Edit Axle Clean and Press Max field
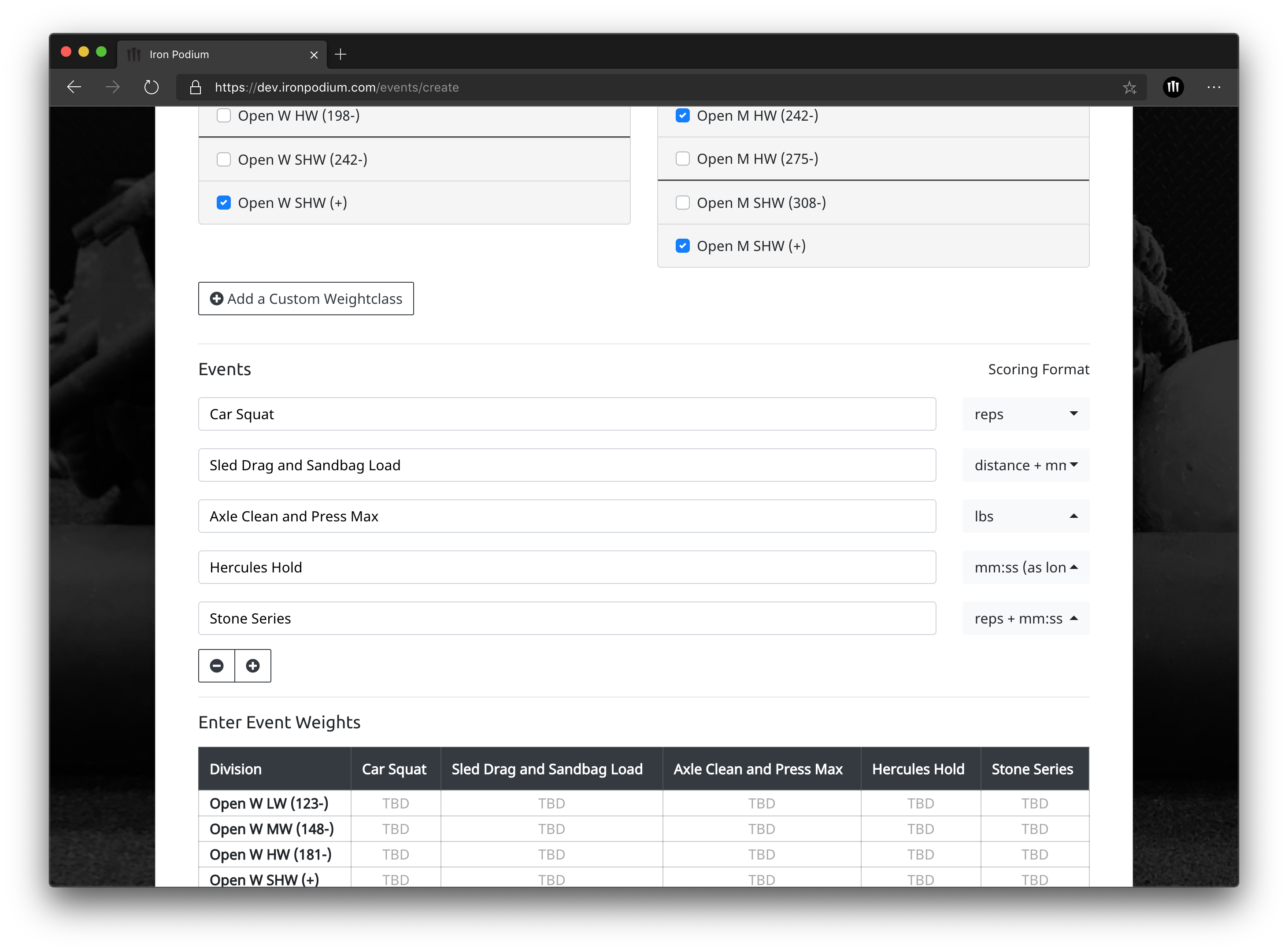The height and width of the screenshot is (952, 1288). coord(567,516)
